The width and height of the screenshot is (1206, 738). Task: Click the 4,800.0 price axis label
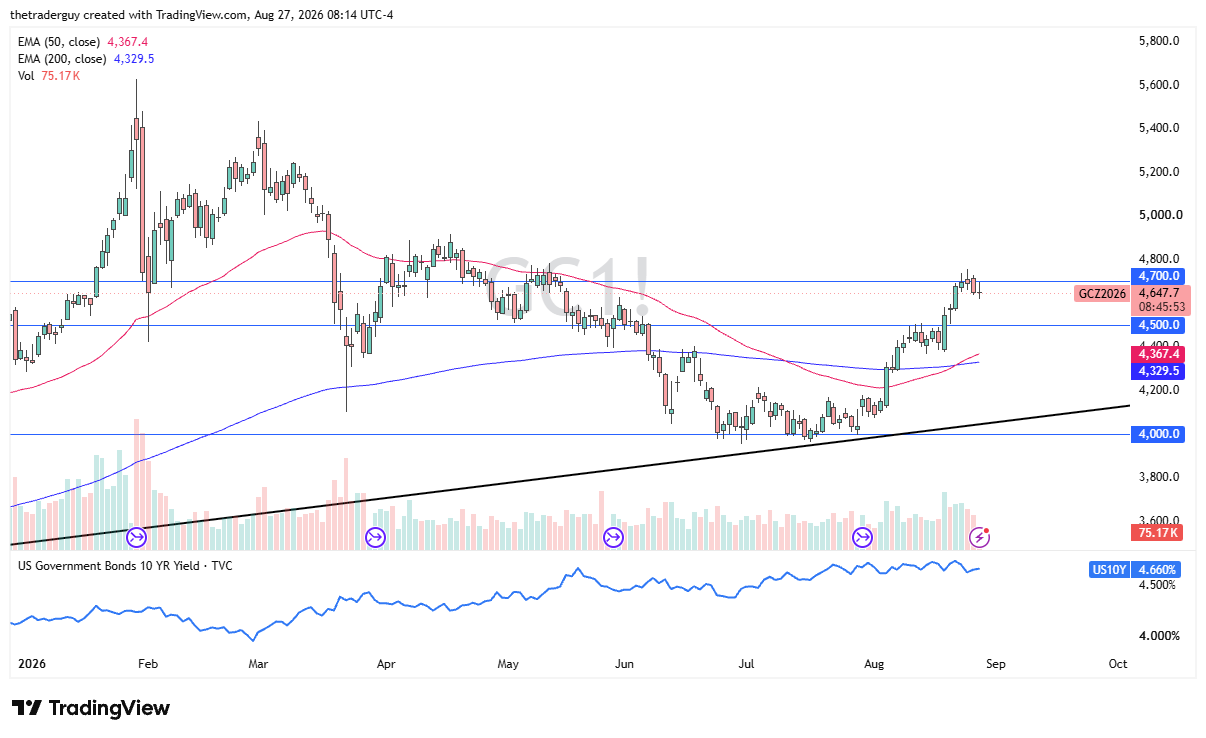pyautogui.click(x=1159, y=259)
